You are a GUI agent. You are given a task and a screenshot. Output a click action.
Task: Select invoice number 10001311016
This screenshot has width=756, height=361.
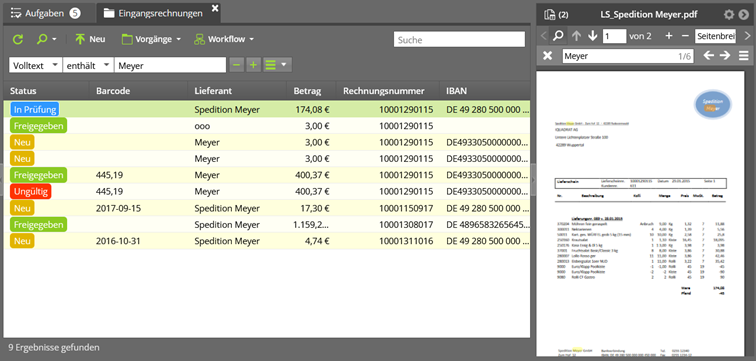[x=406, y=241]
